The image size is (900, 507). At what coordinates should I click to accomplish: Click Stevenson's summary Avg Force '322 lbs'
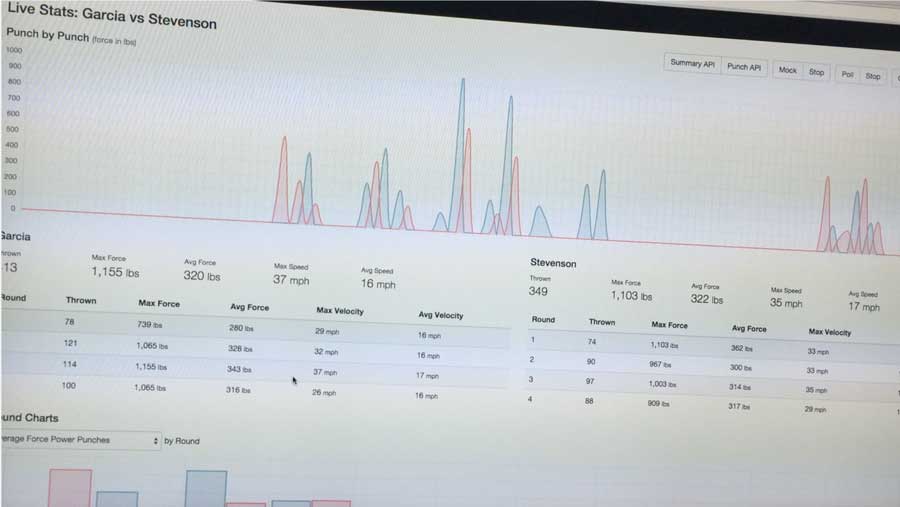point(707,299)
